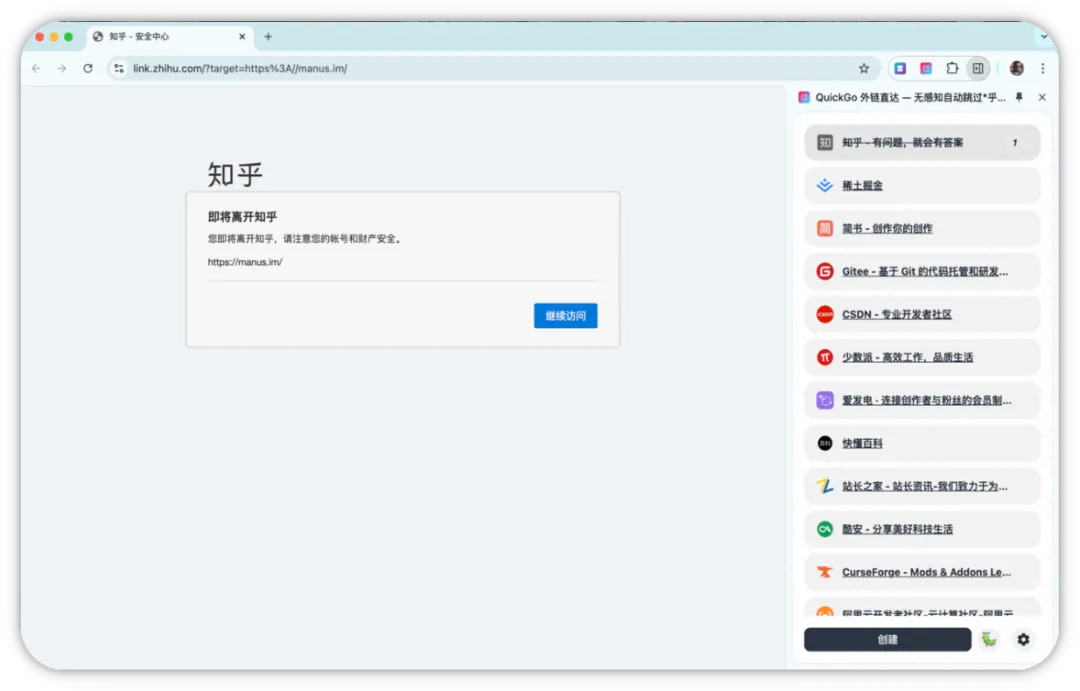Open Chrome three-dot menu
Image resolution: width=1080 pixels, height=691 pixels.
tap(1043, 68)
